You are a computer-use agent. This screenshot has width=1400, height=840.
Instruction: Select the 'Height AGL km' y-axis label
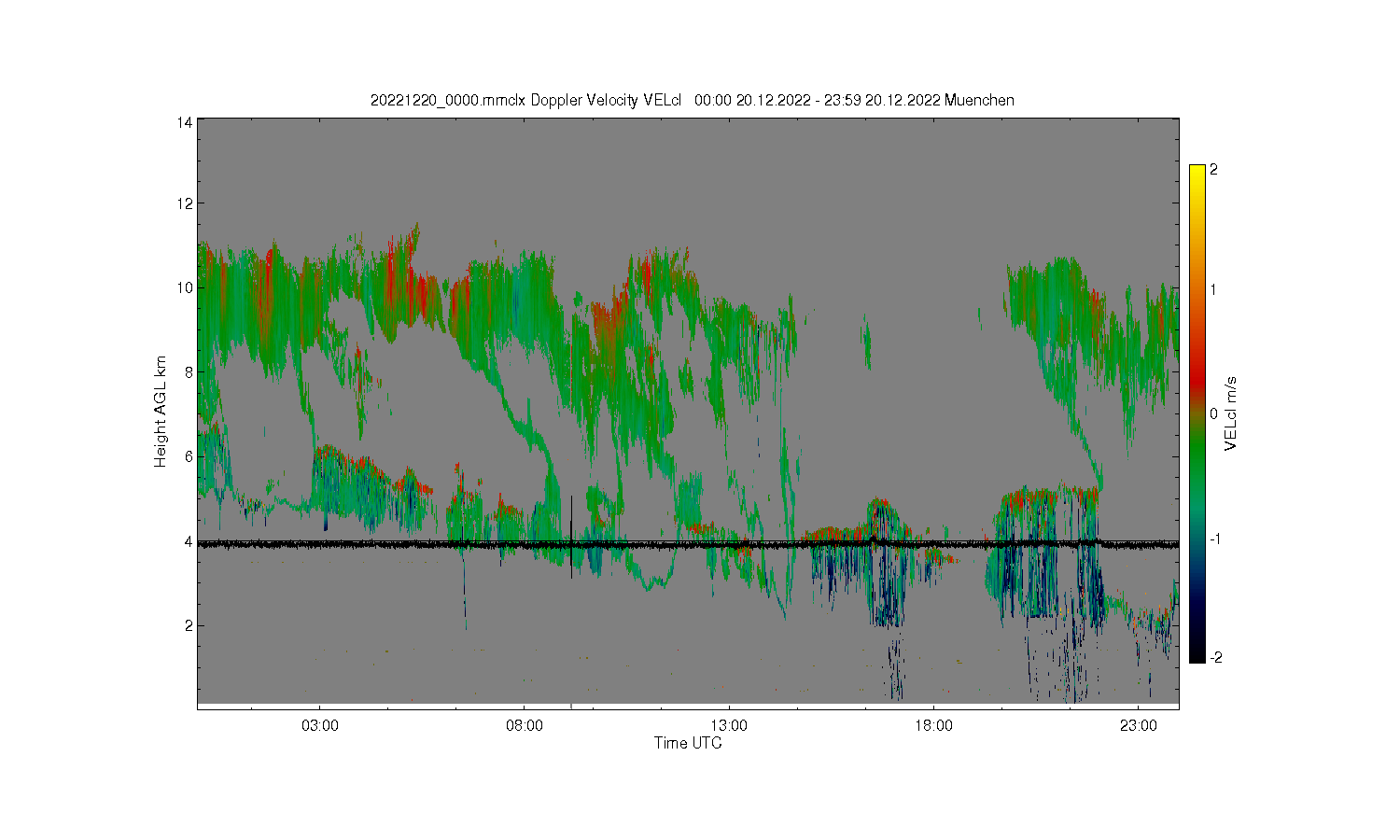[x=161, y=412]
